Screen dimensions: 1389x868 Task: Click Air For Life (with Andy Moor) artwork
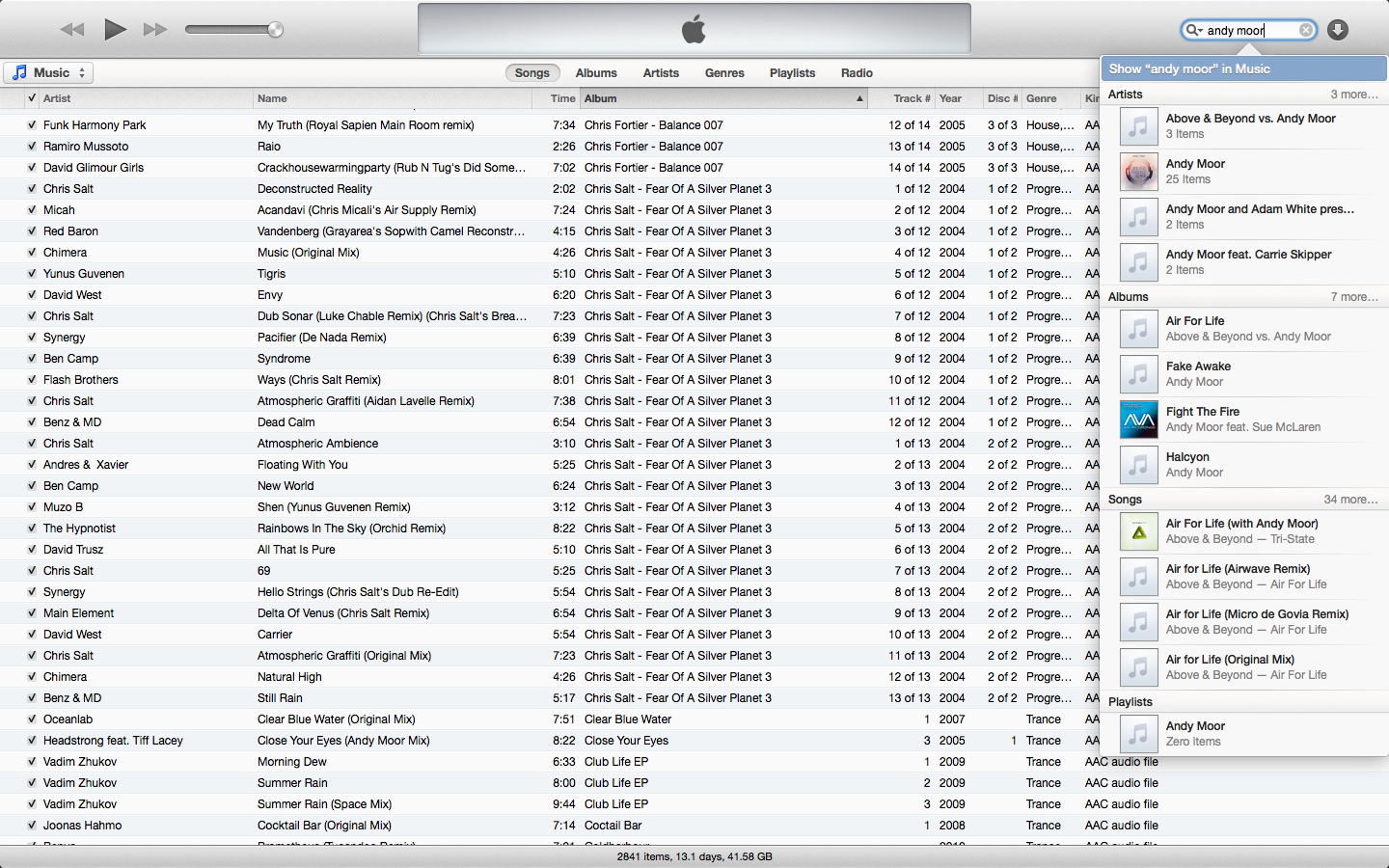coord(1139,531)
